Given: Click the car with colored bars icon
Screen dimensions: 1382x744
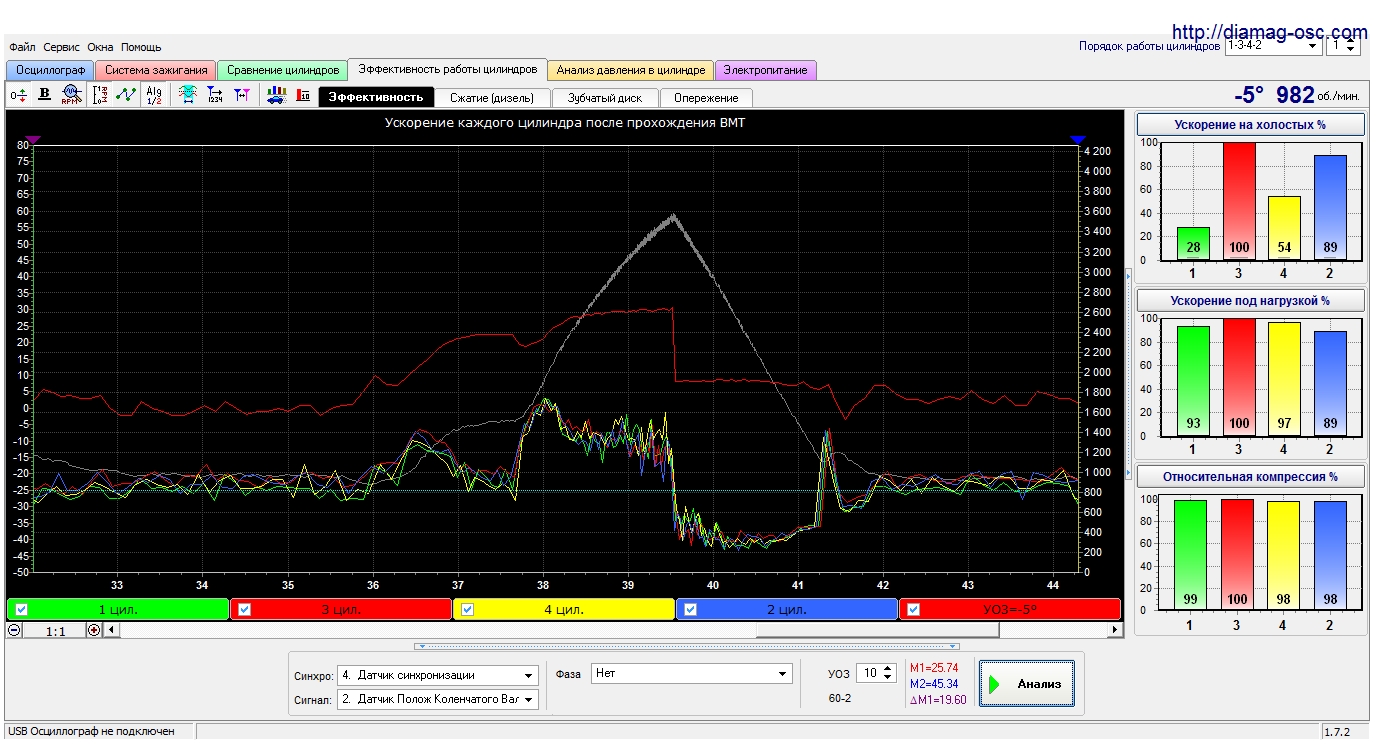Looking at the screenshot, I should [277, 95].
